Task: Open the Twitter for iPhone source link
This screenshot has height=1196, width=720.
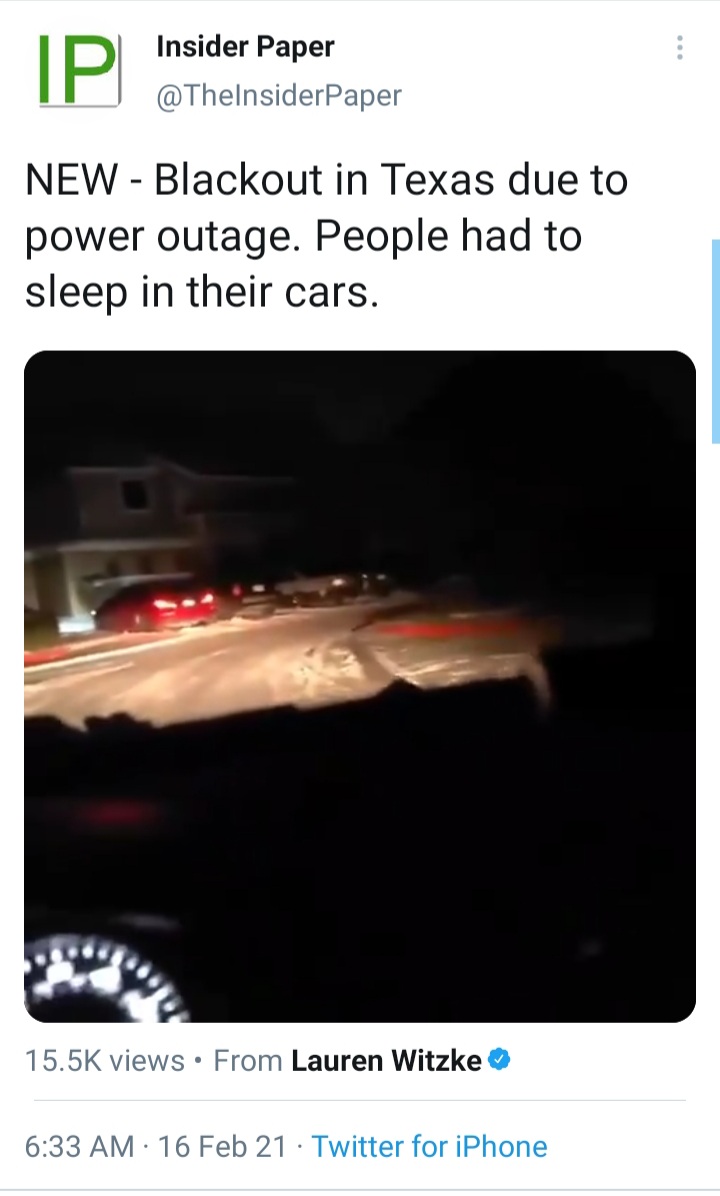Action: point(429,1146)
